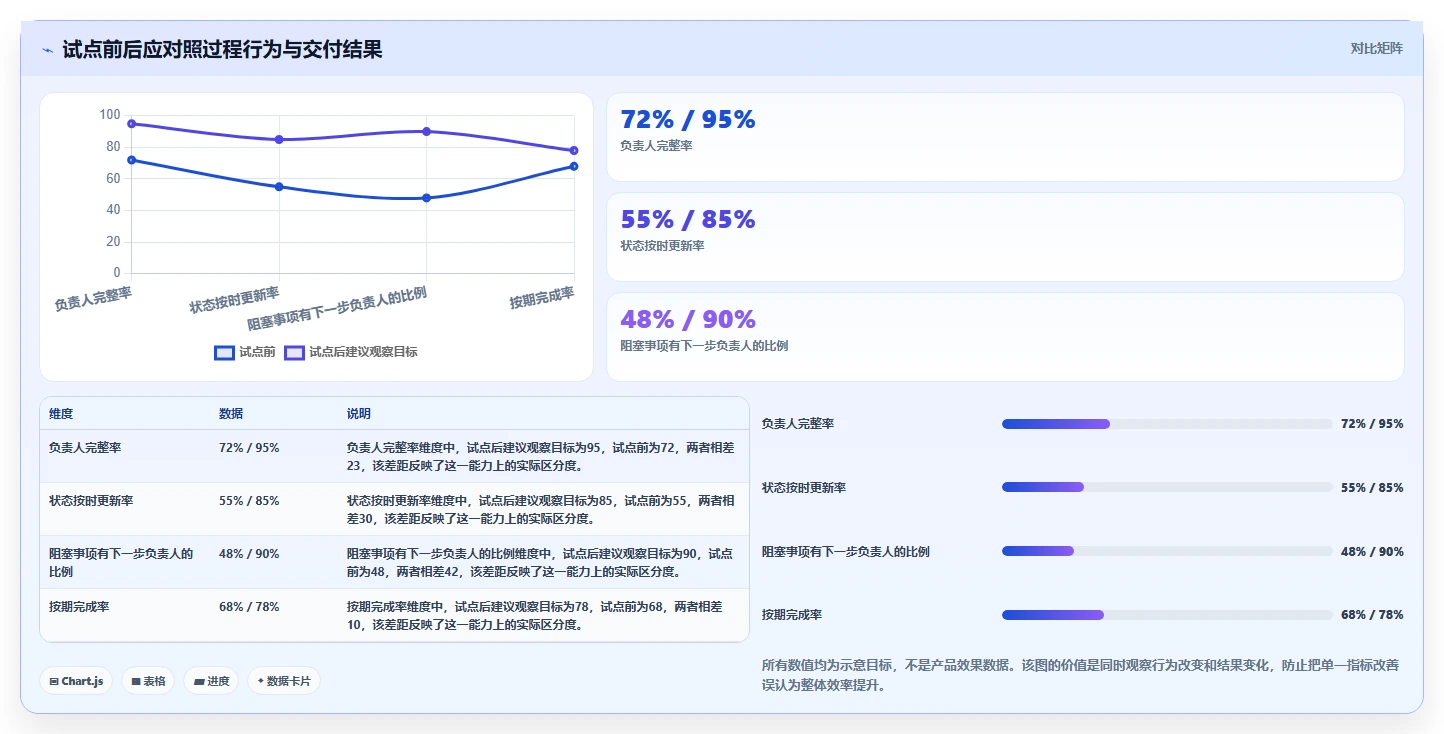Open the 72% / 95% data card
Image resolution: width=1444 pixels, height=734 pixels.
[1005, 137]
